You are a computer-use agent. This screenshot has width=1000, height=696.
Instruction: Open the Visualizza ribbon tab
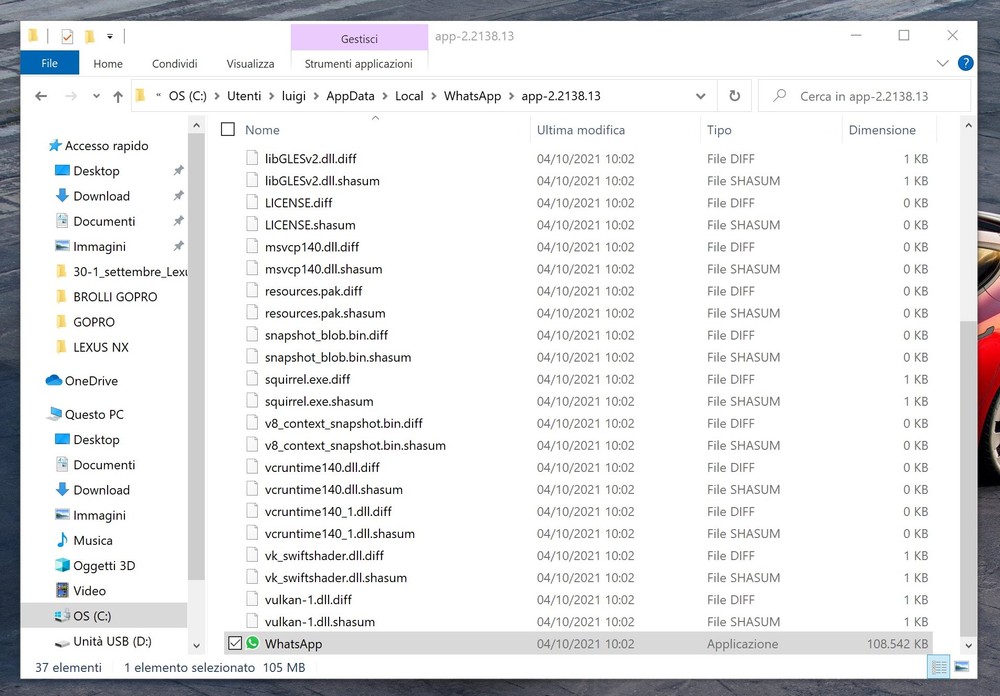pos(250,64)
